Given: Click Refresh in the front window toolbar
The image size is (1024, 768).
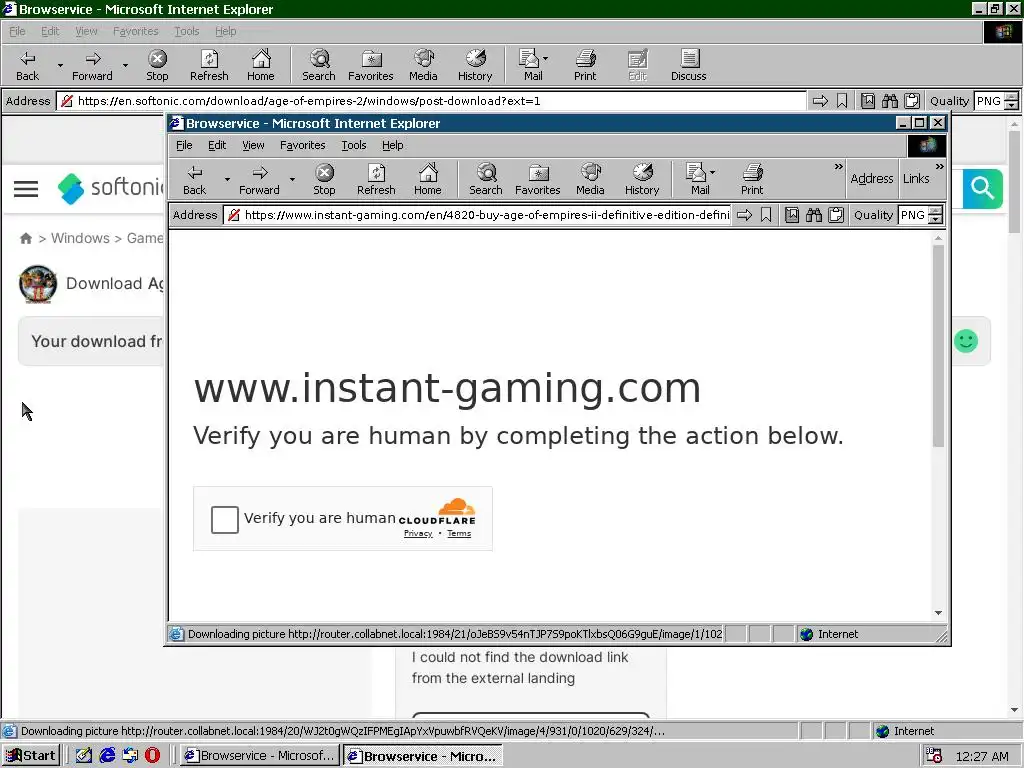Looking at the screenshot, I should coord(376,180).
